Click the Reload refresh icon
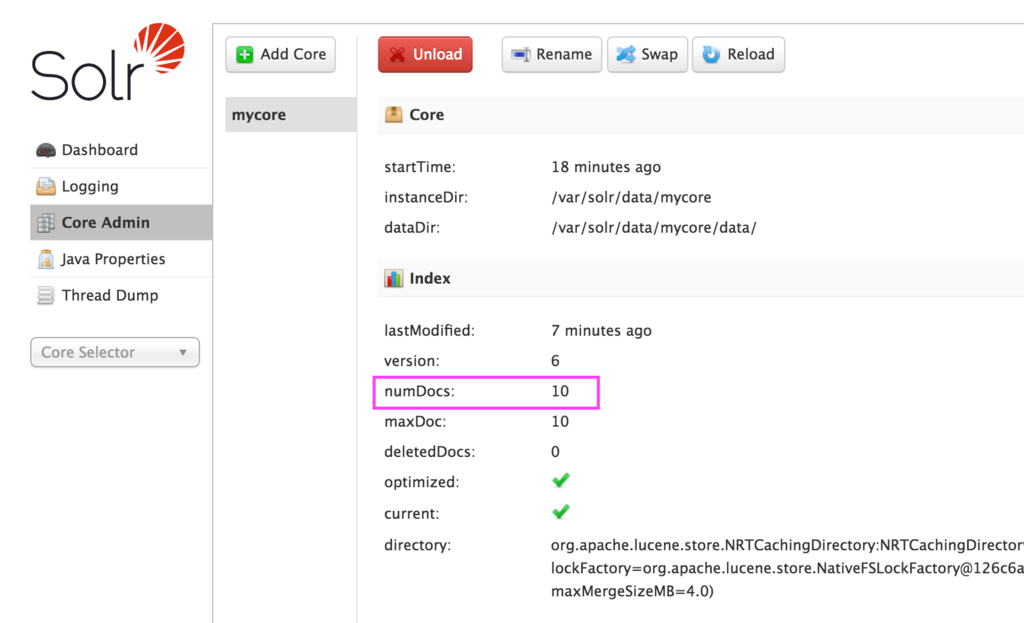Viewport: 1024px width, 623px height. tap(711, 54)
